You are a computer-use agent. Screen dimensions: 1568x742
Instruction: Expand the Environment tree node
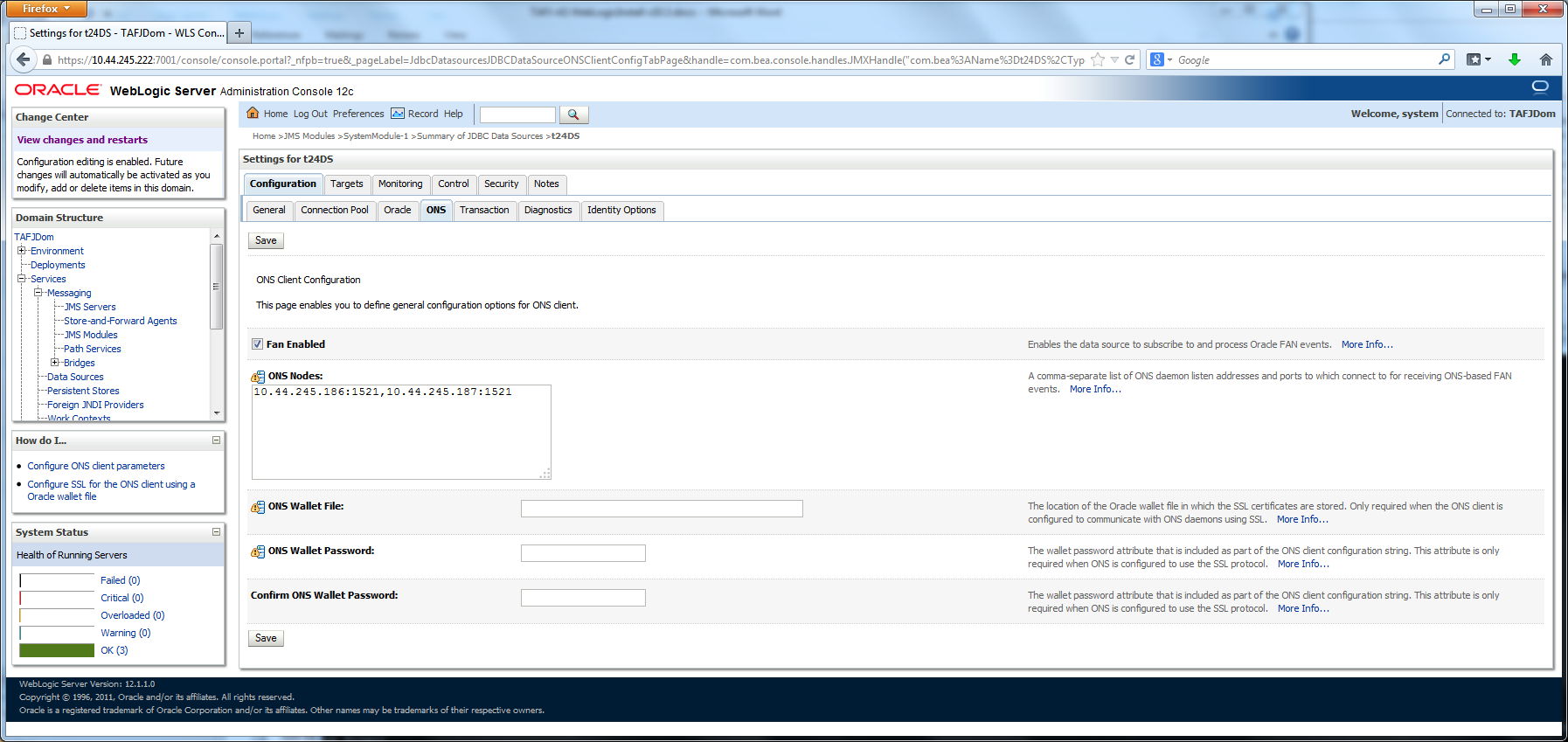pyautogui.click(x=22, y=251)
